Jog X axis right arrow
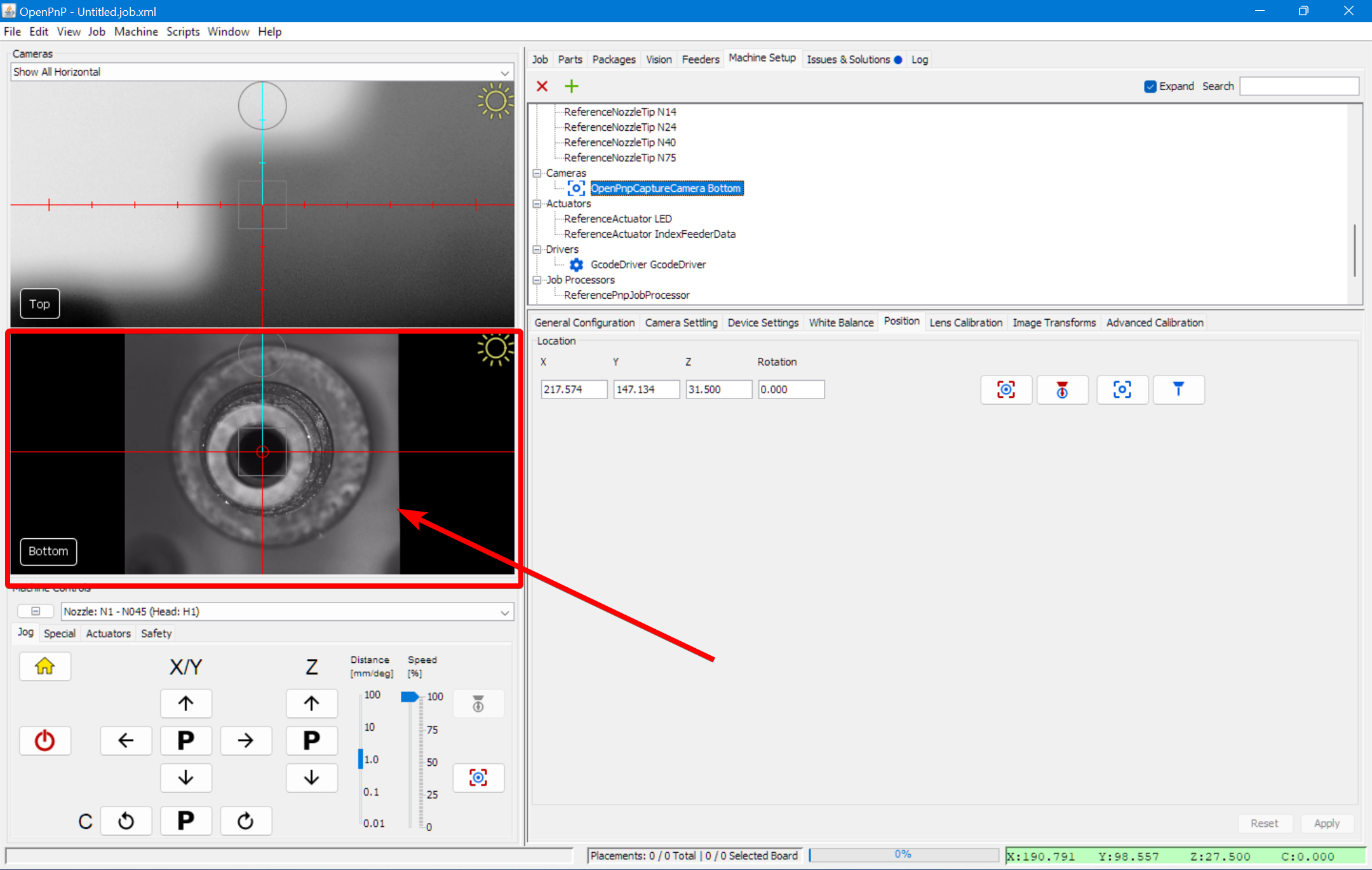 pos(245,740)
